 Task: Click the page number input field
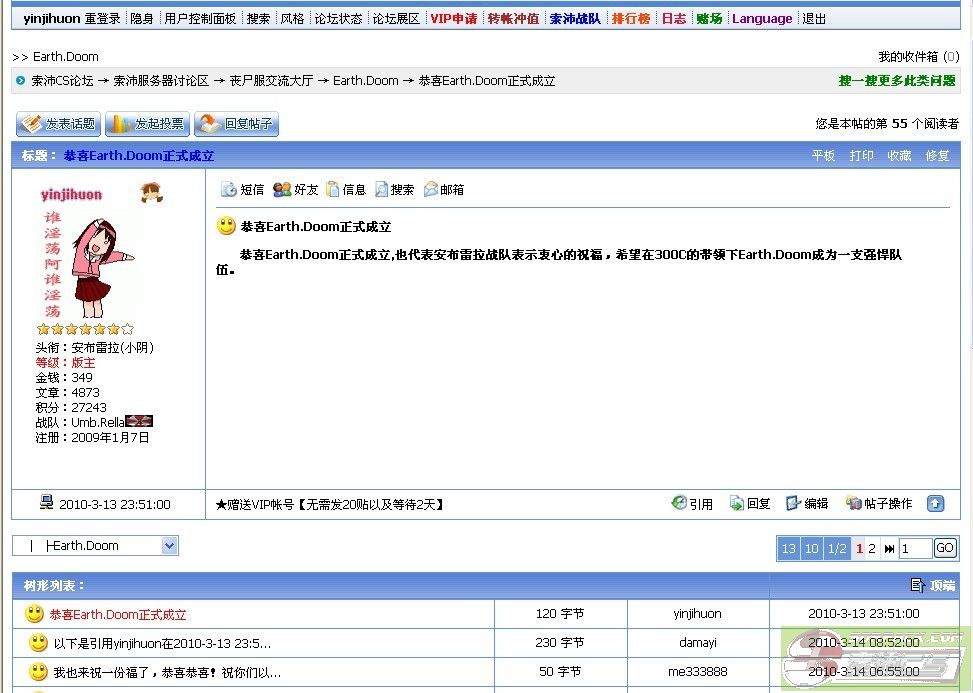(914, 548)
